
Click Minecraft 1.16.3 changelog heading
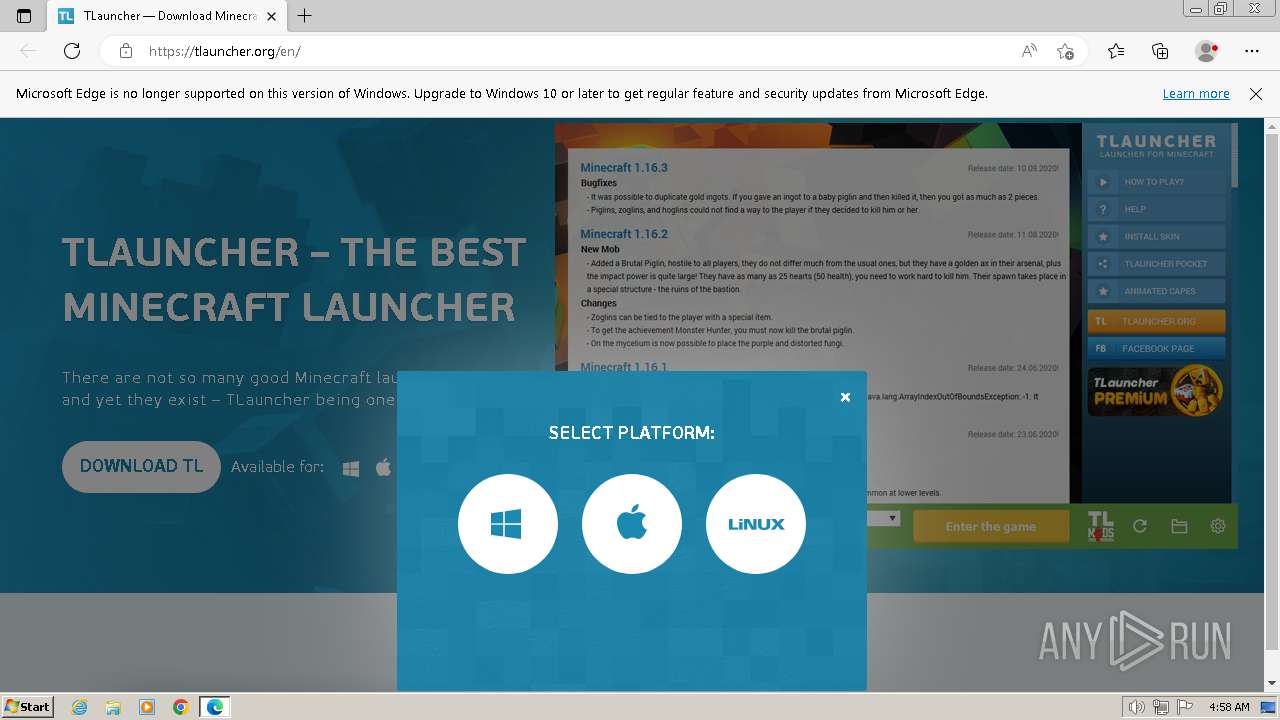click(624, 167)
